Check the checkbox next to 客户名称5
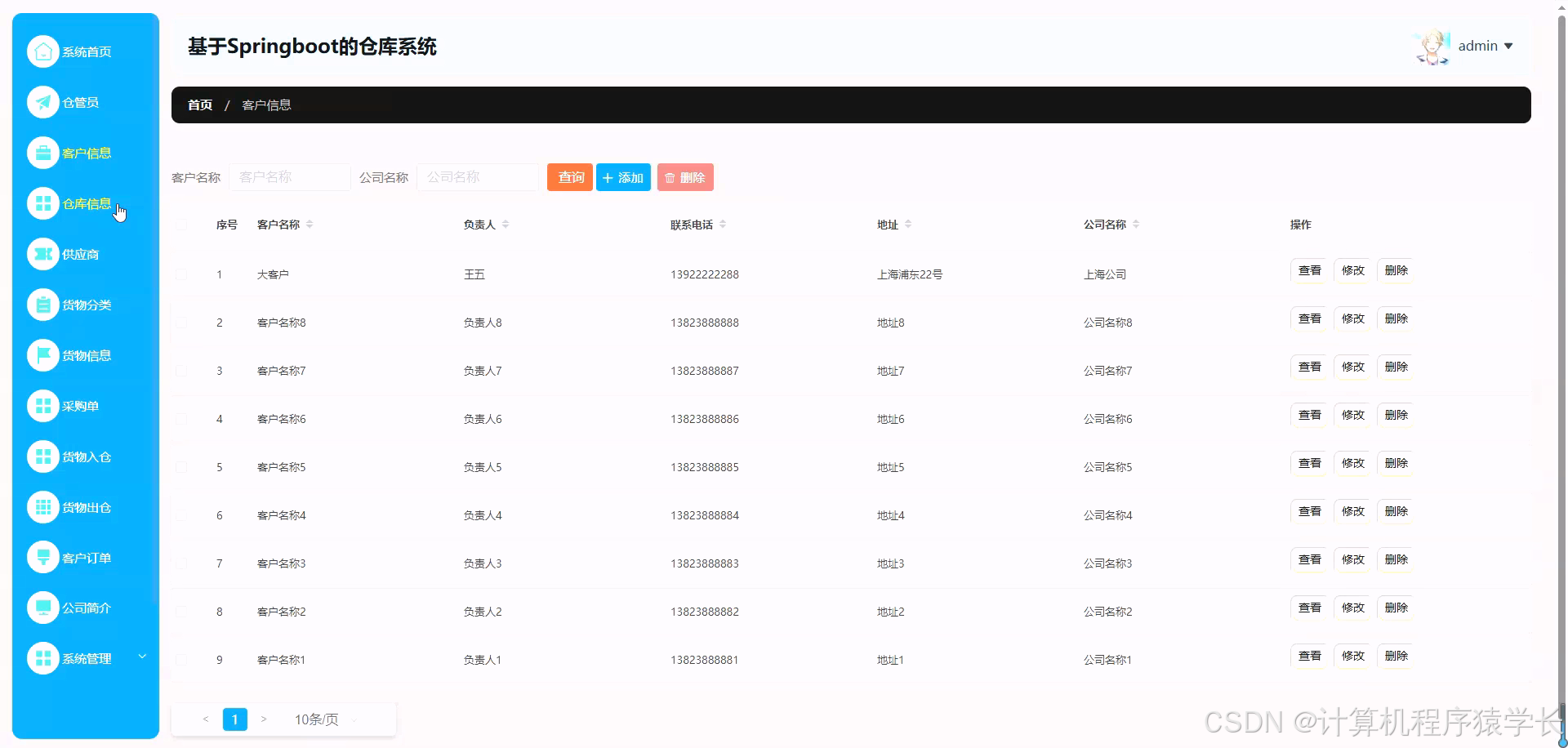The width and height of the screenshot is (1568, 748). tap(181, 467)
